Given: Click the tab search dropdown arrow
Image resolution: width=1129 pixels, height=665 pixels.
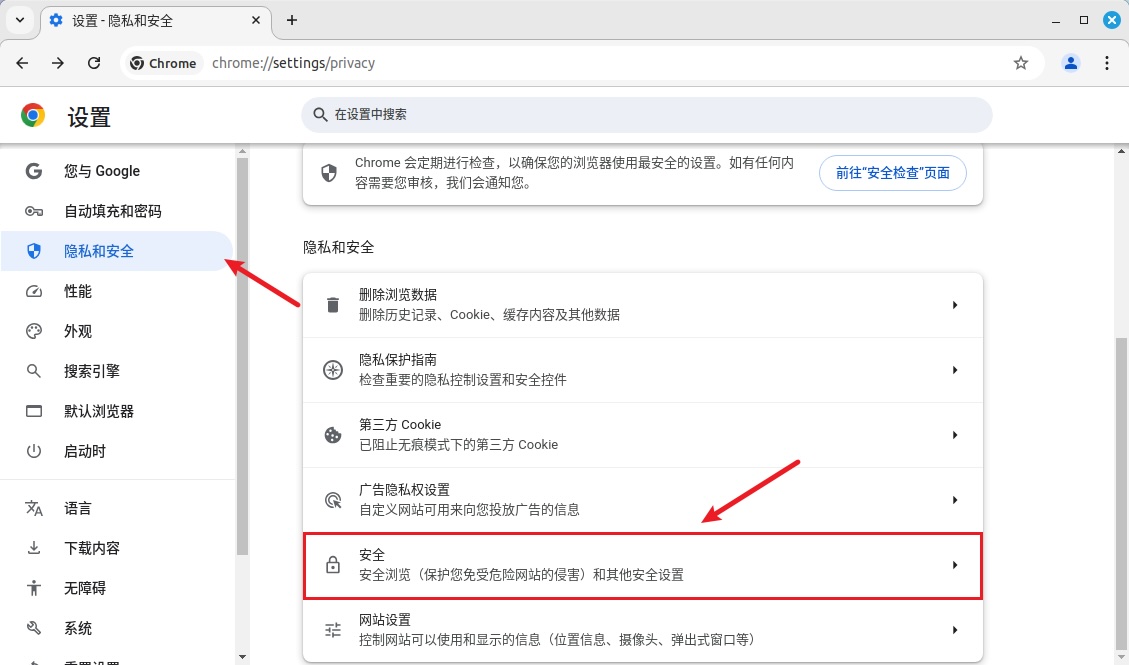Looking at the screenshot, I should 20,20.
